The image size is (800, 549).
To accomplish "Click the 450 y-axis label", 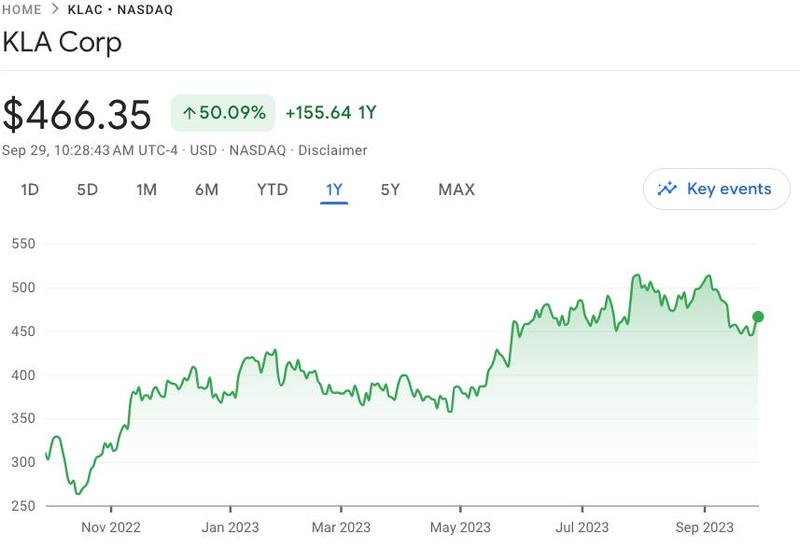I will tap(23, 331).
